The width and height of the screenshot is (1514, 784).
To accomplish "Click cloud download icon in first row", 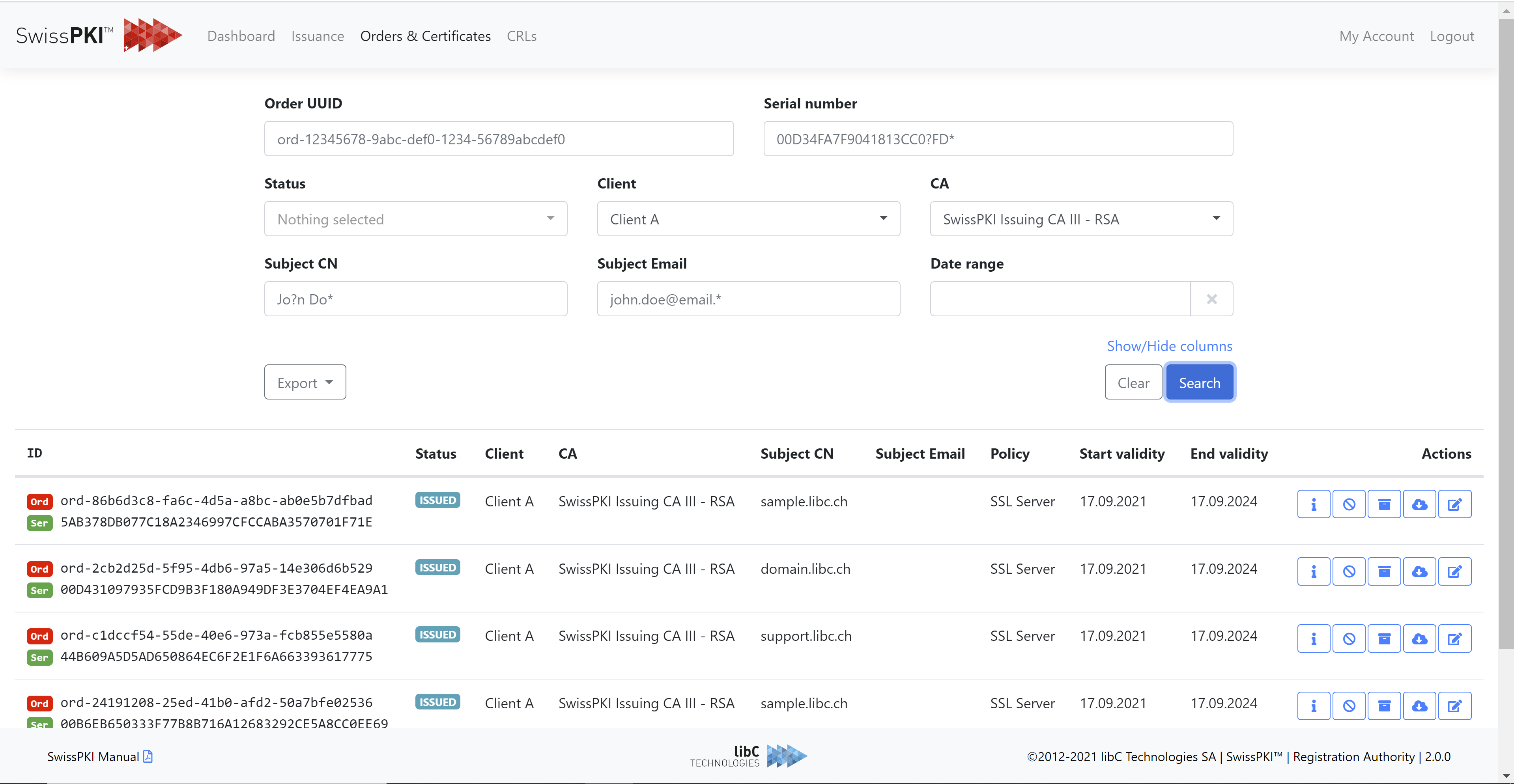I will [1419, 504].
